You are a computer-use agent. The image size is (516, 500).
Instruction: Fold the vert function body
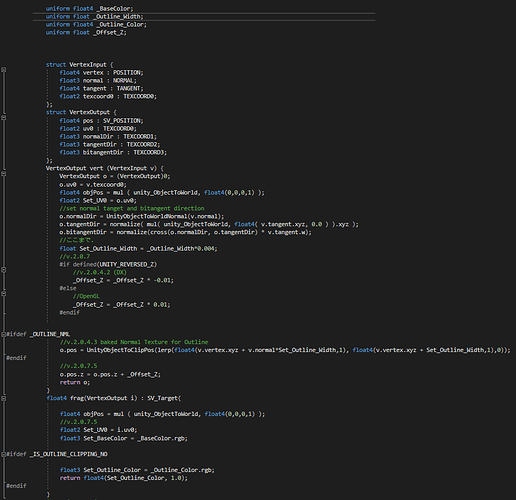point(3,174)
